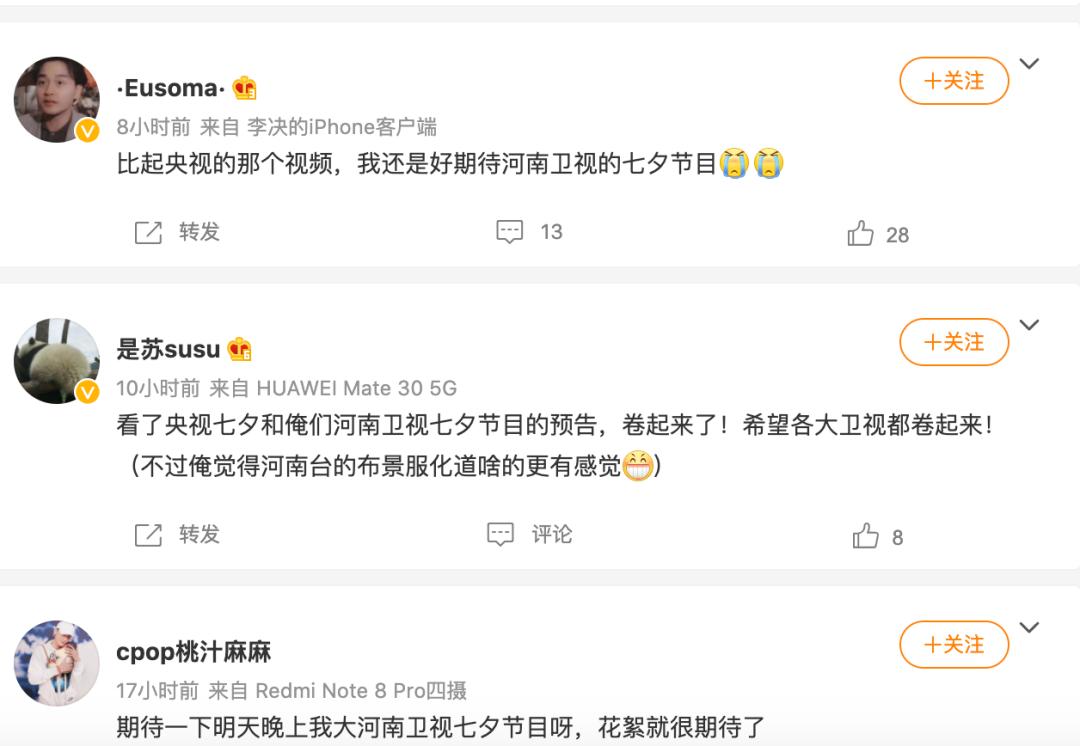This screenshot has height=746, width=1080.
Task: Open the ·Eusoma· username link
Action: click(170, 88)
